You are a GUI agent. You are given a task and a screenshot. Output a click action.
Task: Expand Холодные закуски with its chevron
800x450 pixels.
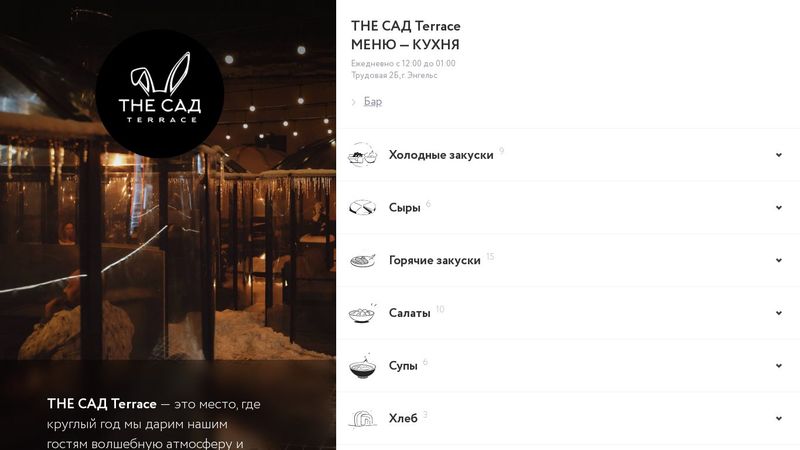tap(779, 155)
